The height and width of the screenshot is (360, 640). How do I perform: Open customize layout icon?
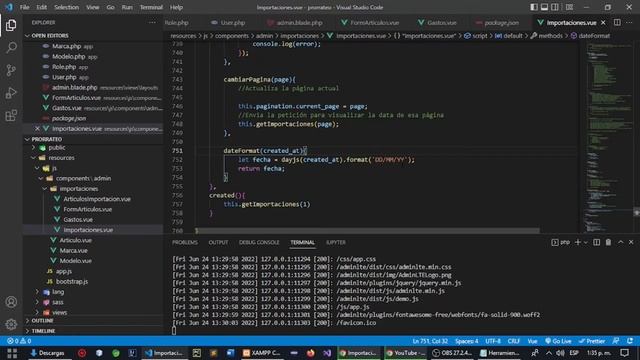click(569, 7)
